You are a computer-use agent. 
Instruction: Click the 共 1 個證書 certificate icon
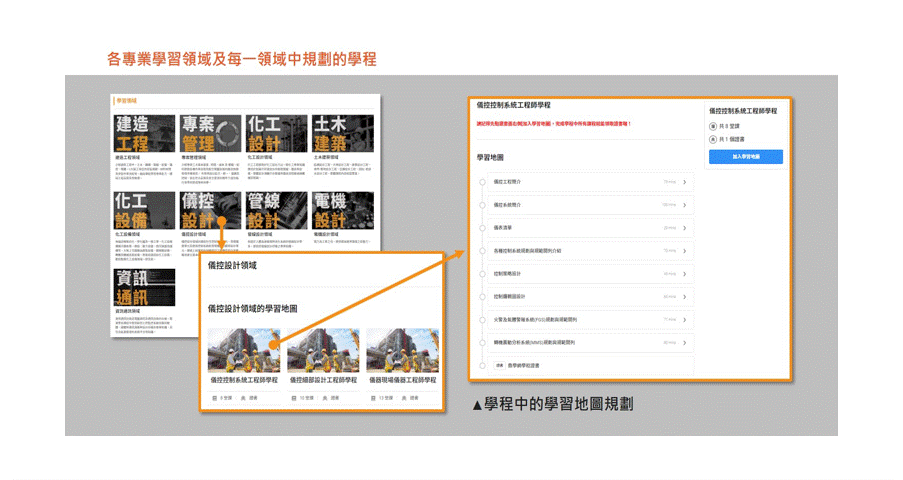point(713,139)
